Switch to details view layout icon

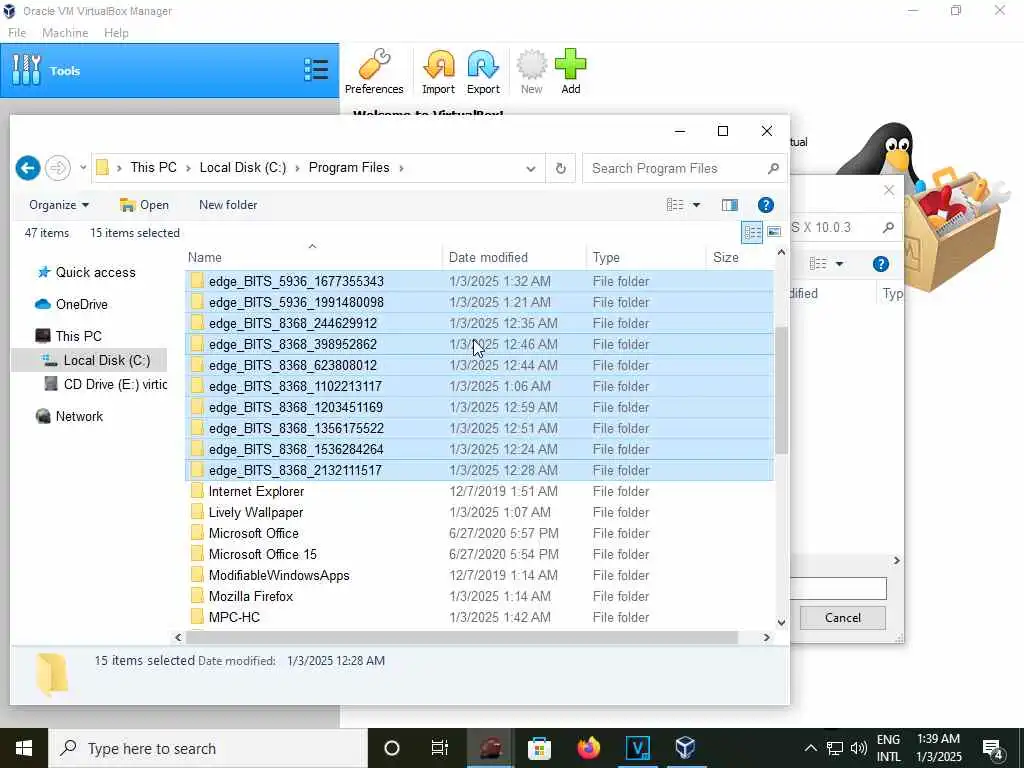752,232
